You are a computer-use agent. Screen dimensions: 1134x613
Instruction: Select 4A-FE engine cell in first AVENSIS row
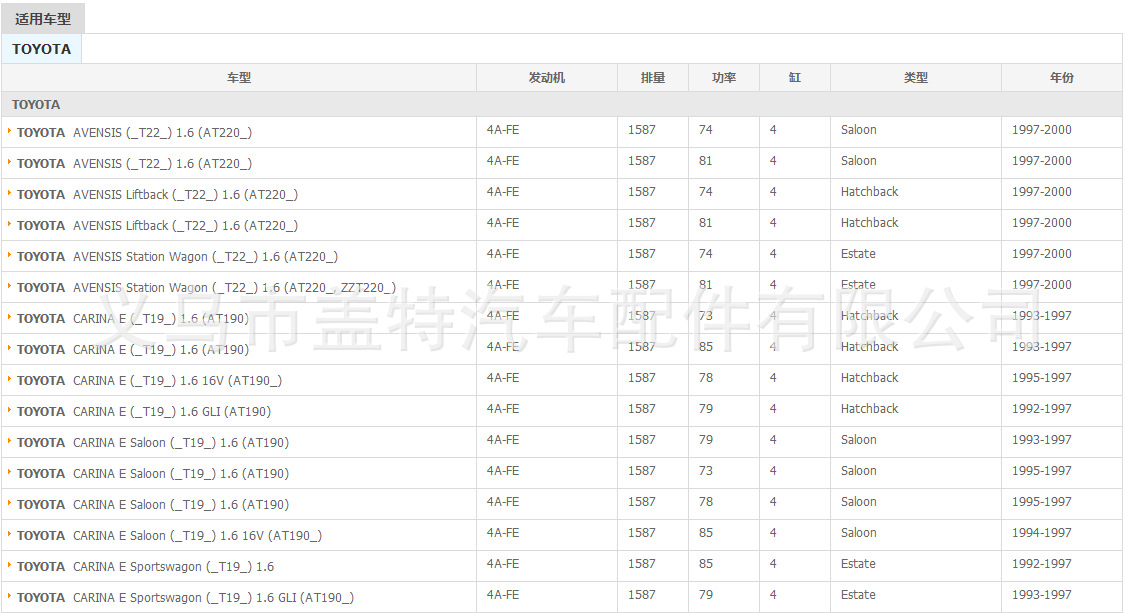click(503, 130)
